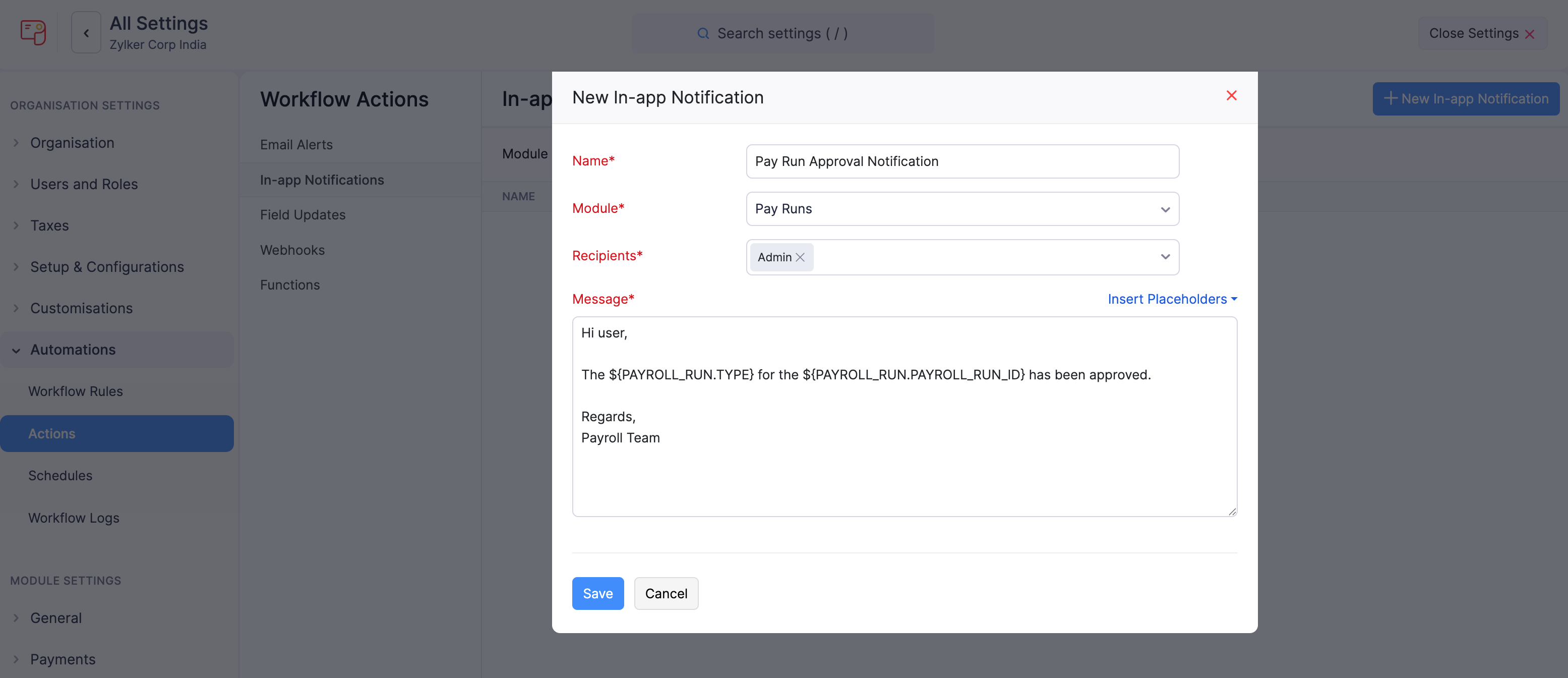
Task: Click the resize handle of Message box
Action: (1232, 512)
